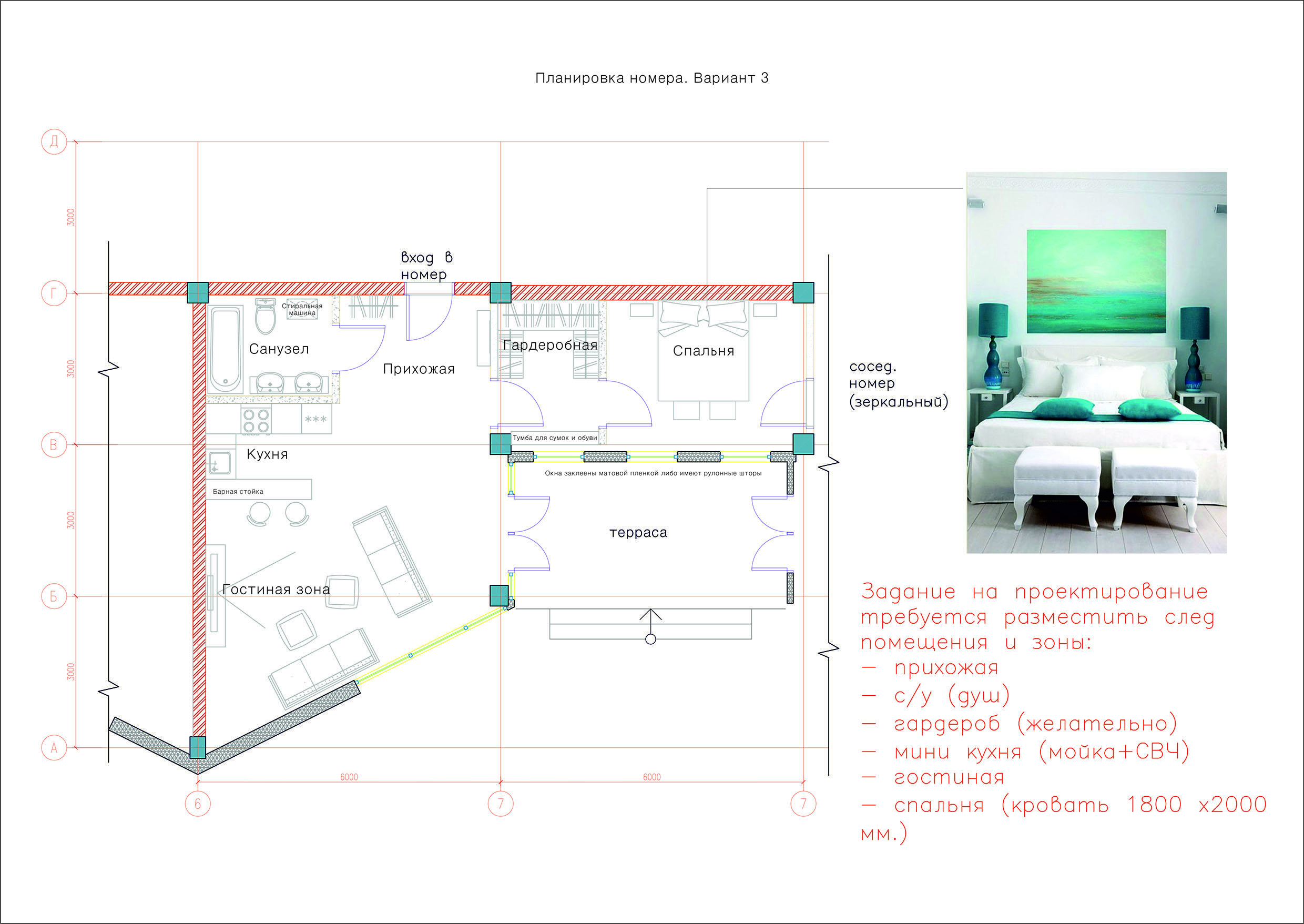Screen dimensions: 1304x924
Task: Click the toilet symbol in the bathroom
Action: tap(265, 318)
